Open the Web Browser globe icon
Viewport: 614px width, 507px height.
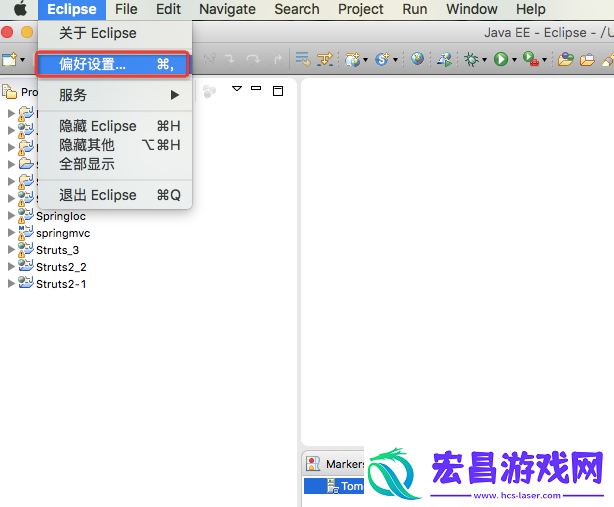tap(417, 59)
